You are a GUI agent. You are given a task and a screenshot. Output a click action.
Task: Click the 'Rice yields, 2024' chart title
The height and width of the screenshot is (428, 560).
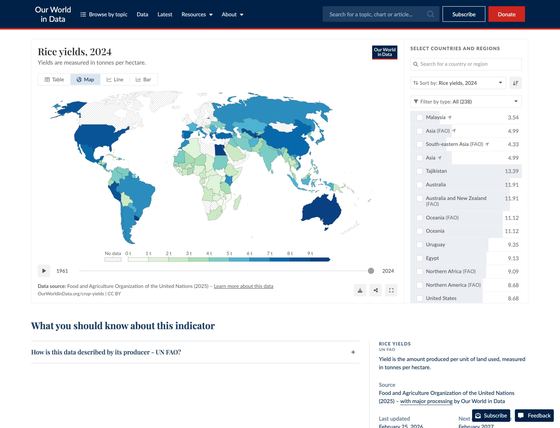(x=75, y=52)
